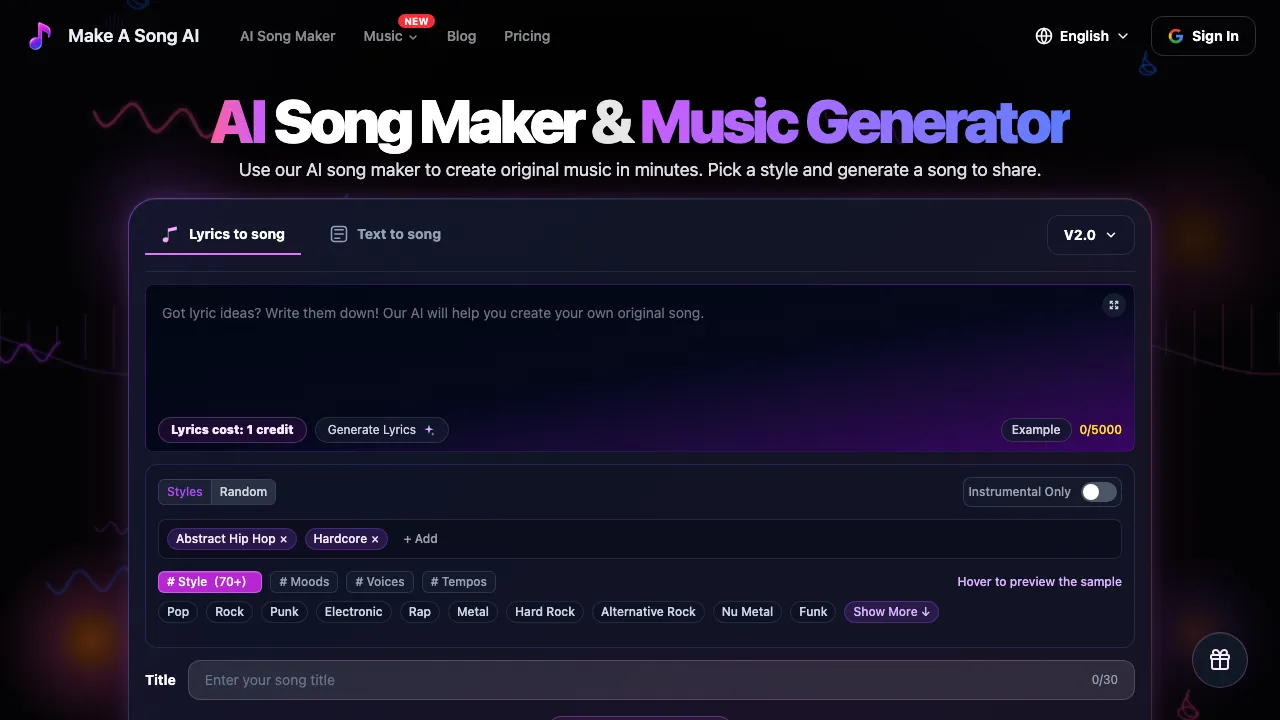
Task: Click the Lyrics cost: 1 credit badge
Action: (232, 430)
